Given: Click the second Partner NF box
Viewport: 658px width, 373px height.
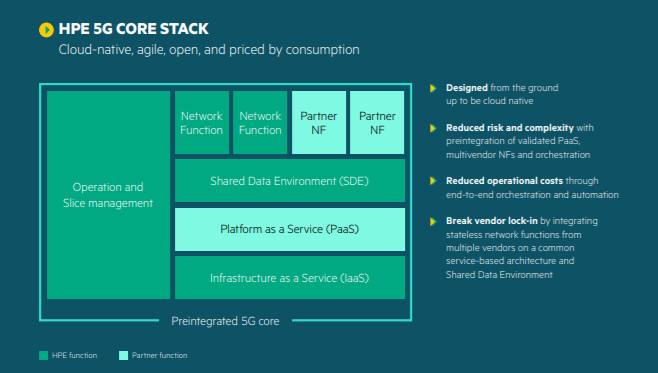Looking at the screenshot, I should tap(377, 123).
